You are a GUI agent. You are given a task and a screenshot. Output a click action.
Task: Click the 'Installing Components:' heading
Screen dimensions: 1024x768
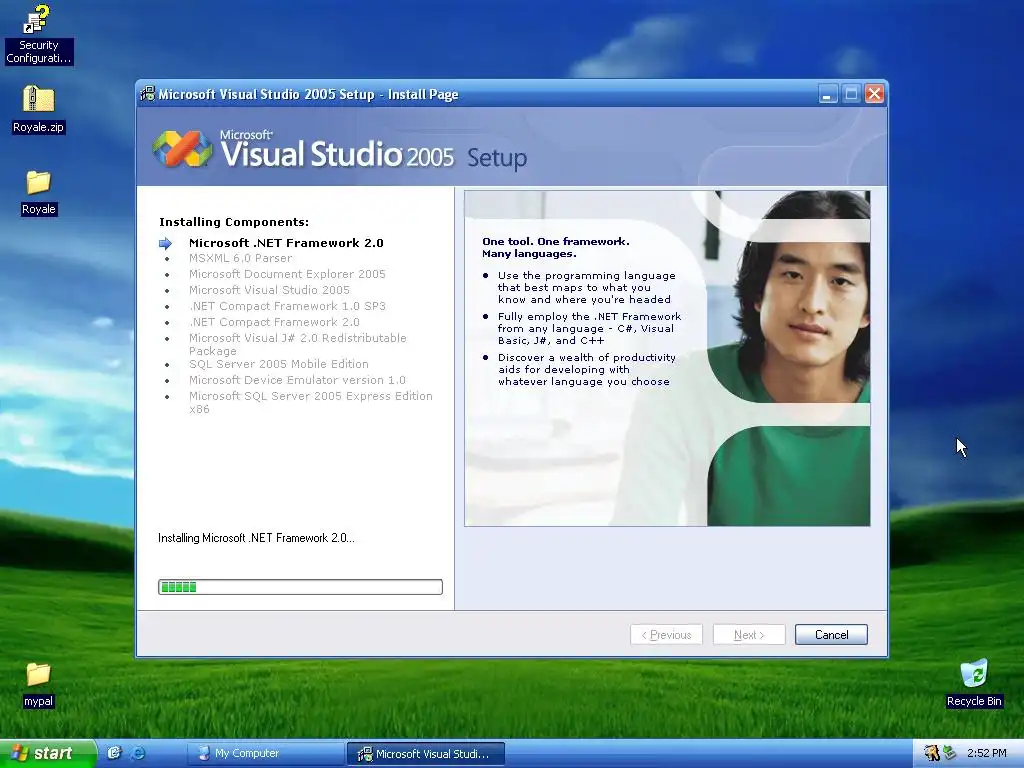pos(234,222)
